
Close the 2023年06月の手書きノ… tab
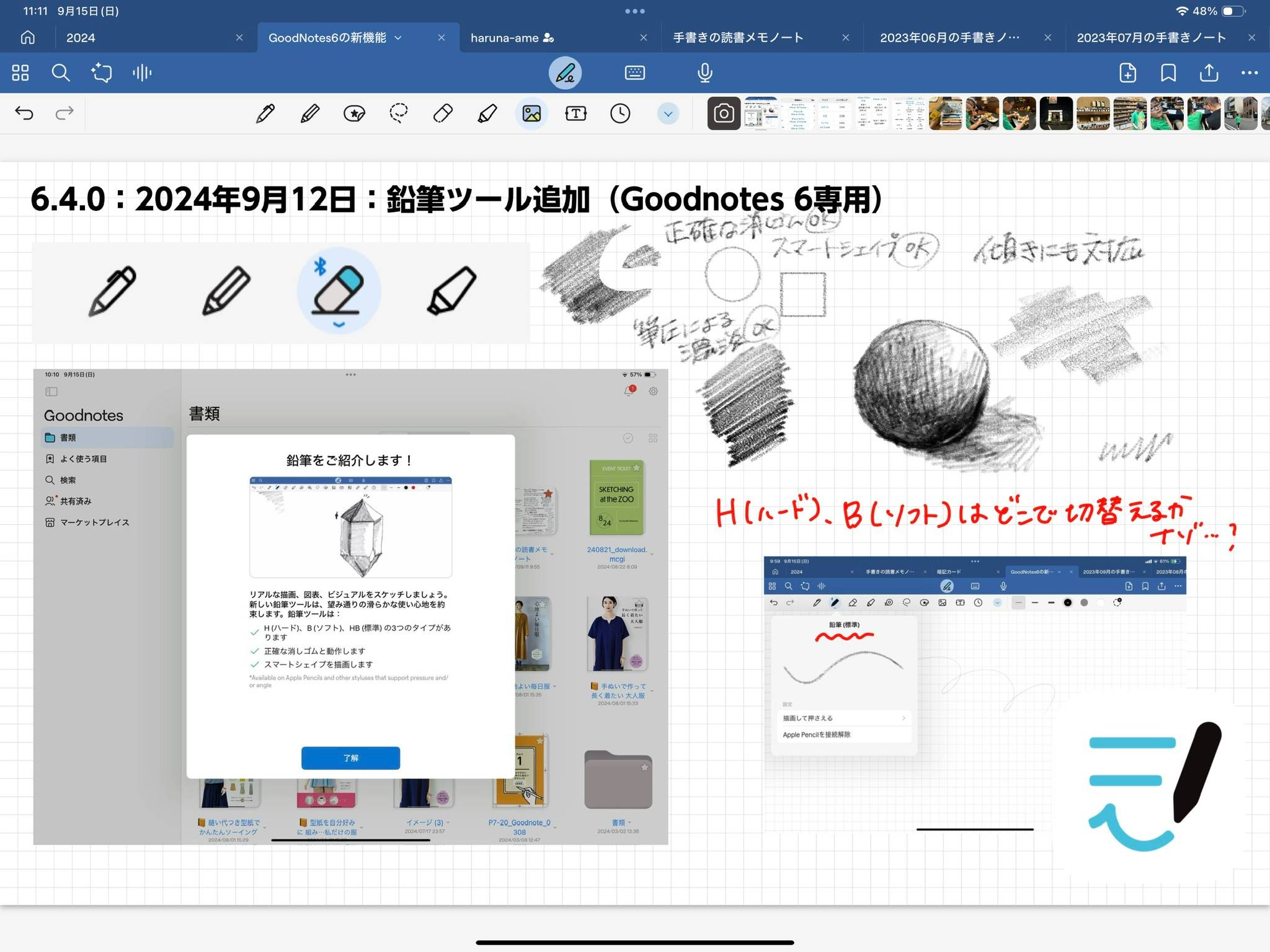[x=1048, y=38]
